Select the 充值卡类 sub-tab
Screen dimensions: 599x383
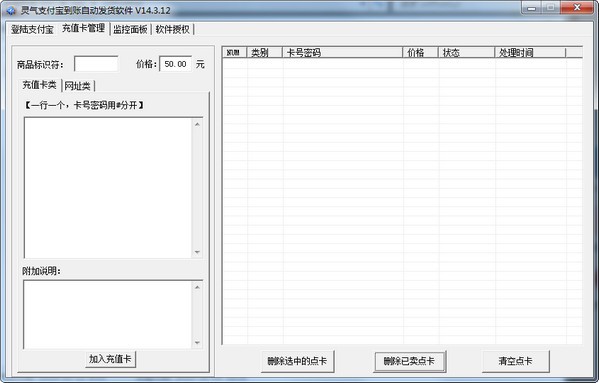point(39,85)
